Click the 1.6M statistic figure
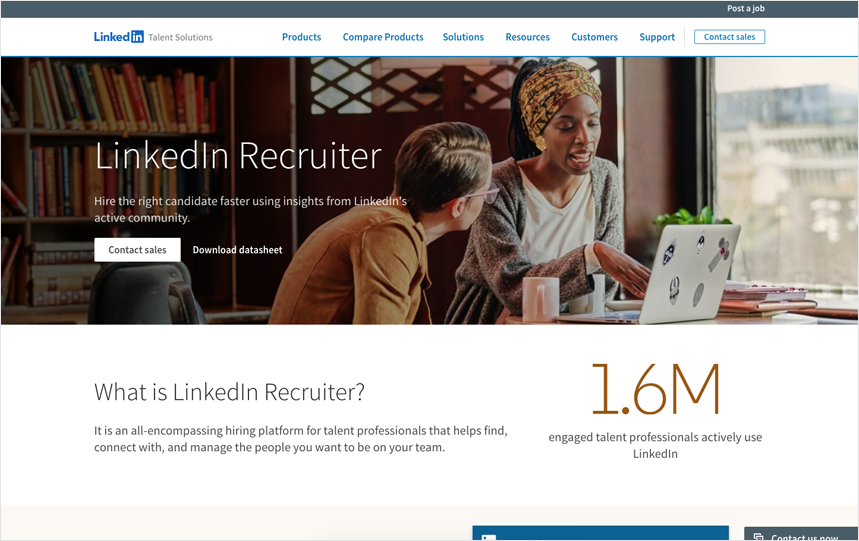Viewport: 859px width, 541px height. (655, 389)
